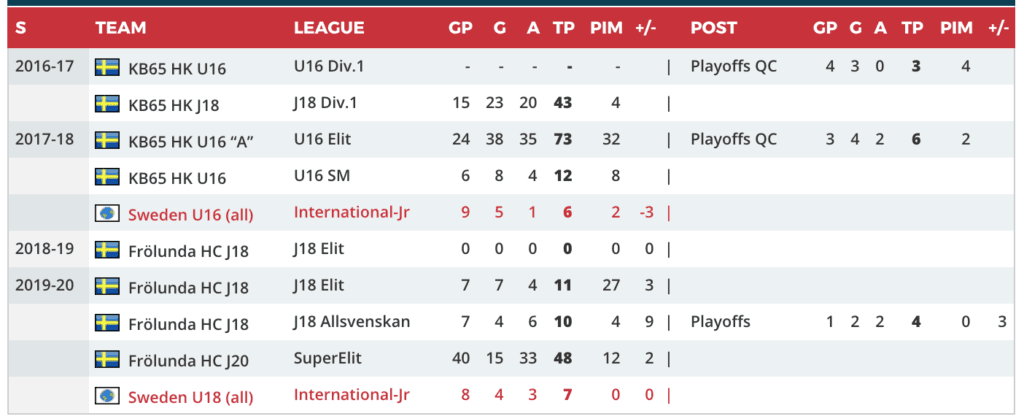Click the flag next to KB65 HK U16 "A"
The image size is (1024, 419).
tap(107, 140)
